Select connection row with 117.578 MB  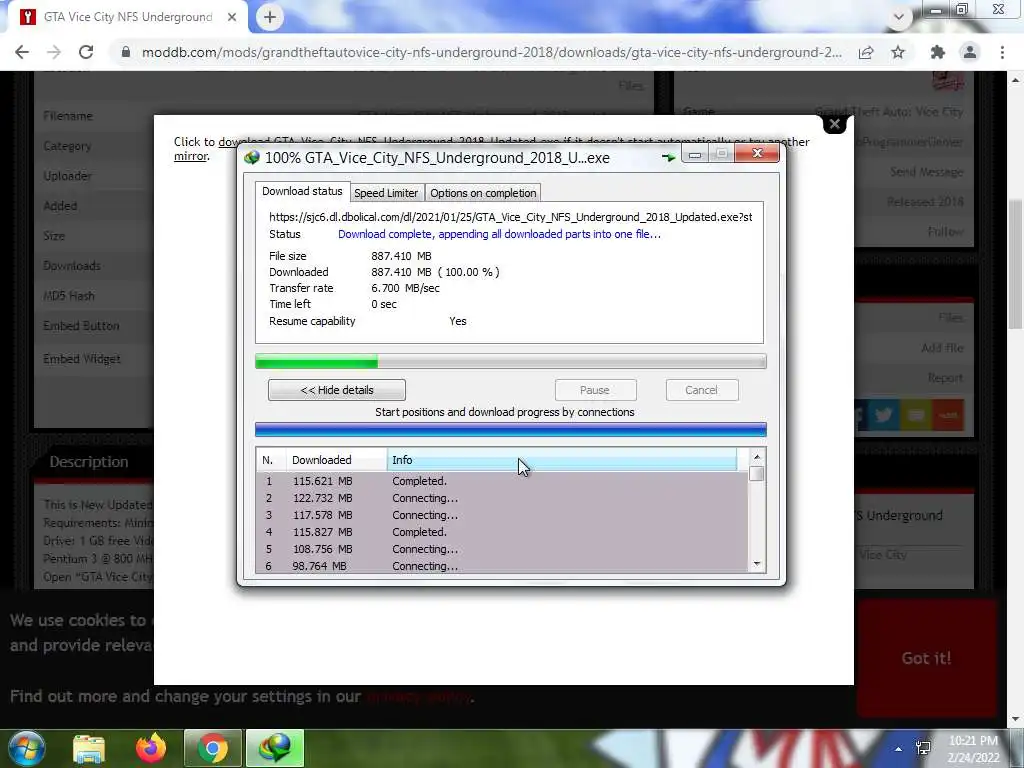click(502, 515)
